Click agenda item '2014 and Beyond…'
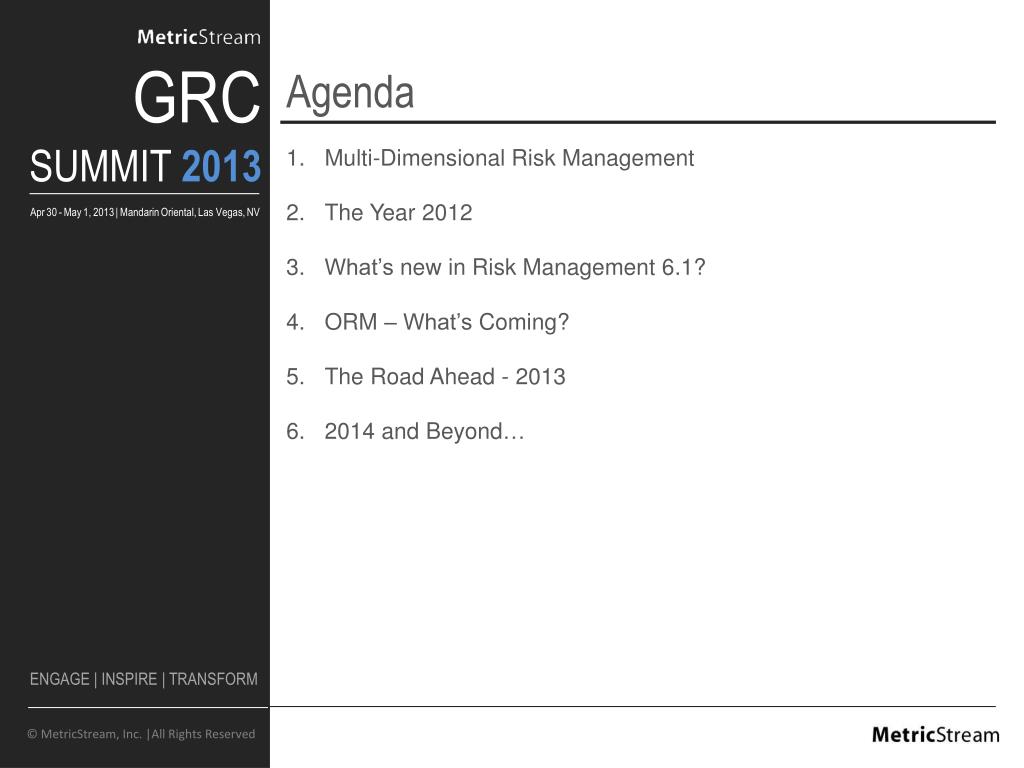 pos(424,431)
